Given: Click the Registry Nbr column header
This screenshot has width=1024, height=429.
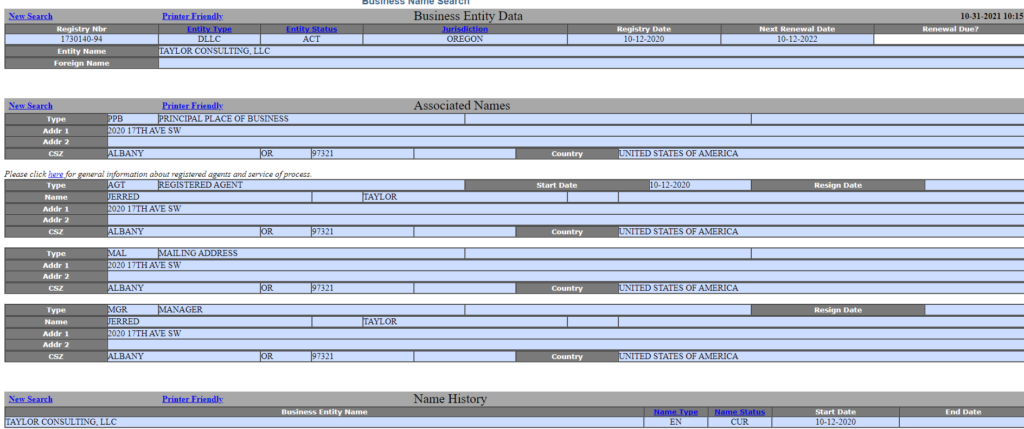Looking at the screenshot, I should point(82,29).
